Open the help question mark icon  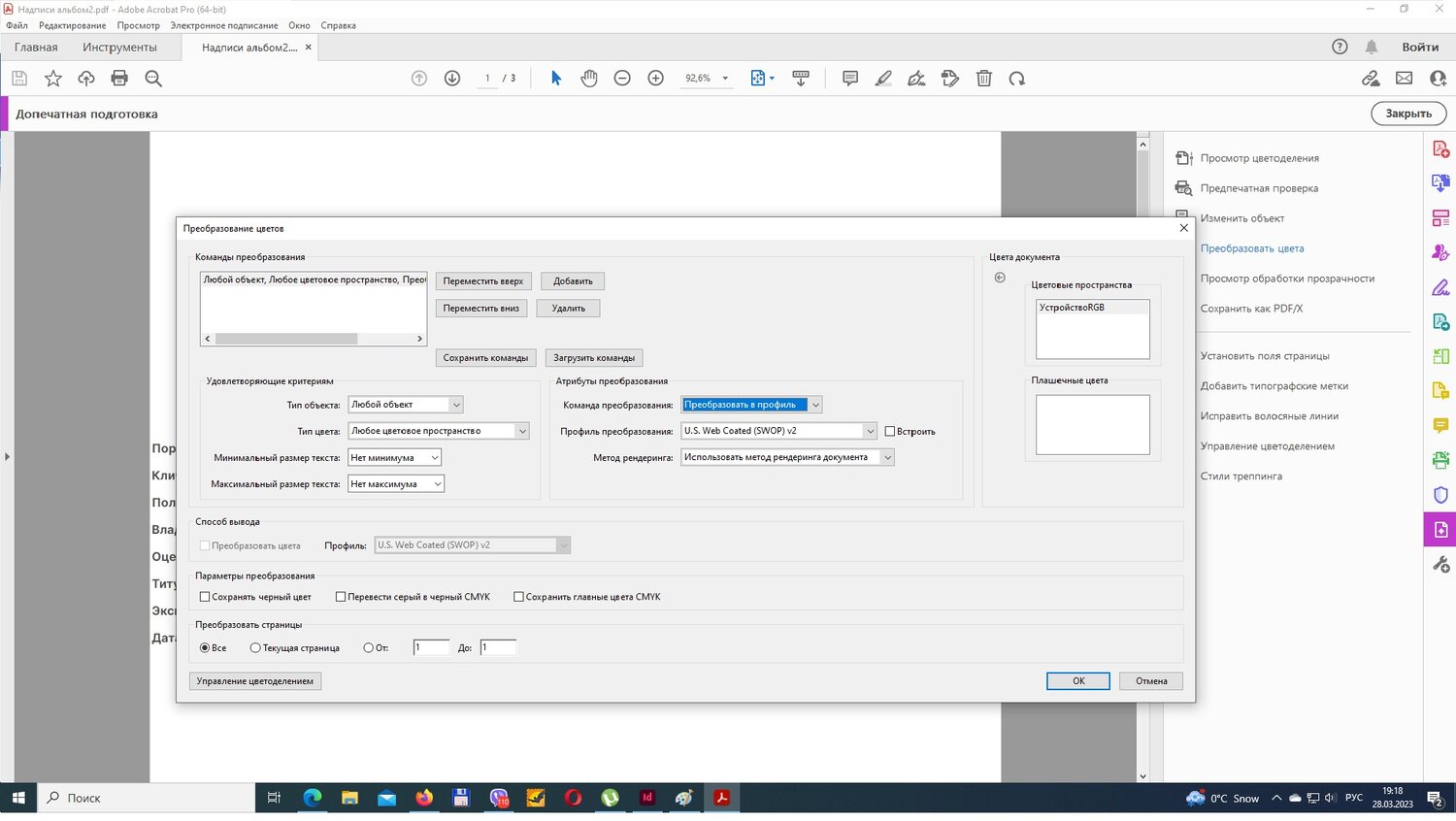(x=1340, y=47)
